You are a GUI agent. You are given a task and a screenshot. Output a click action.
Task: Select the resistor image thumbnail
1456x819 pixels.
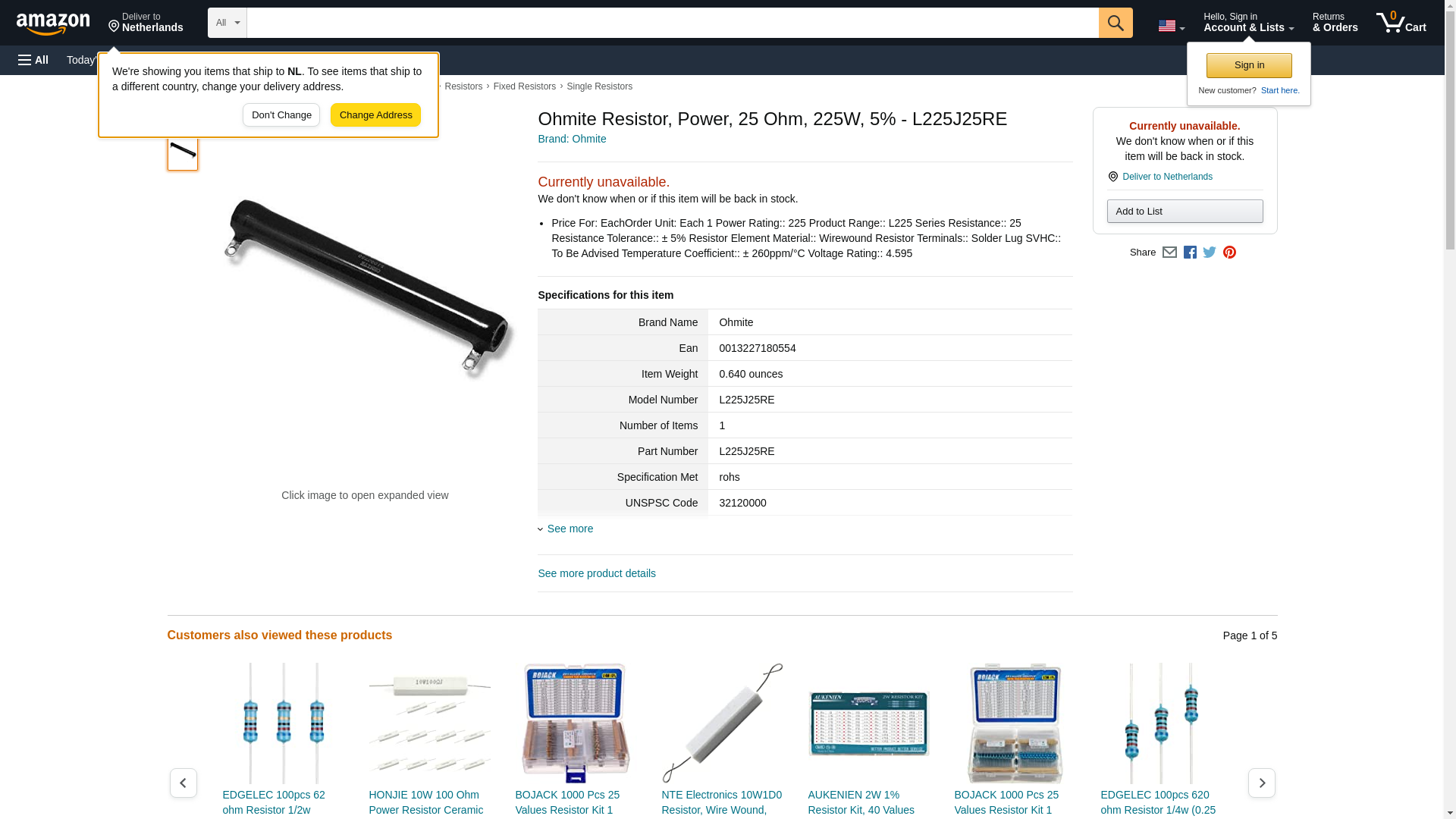click(183, 152)
